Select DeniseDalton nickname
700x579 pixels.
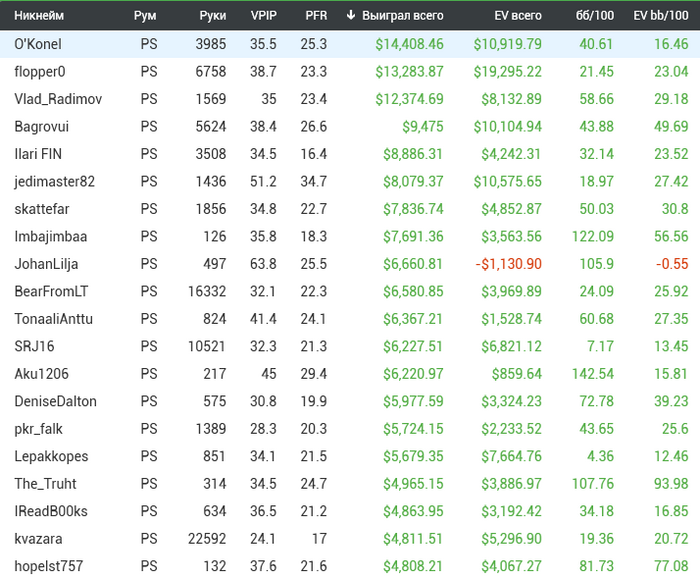(55, 401)
